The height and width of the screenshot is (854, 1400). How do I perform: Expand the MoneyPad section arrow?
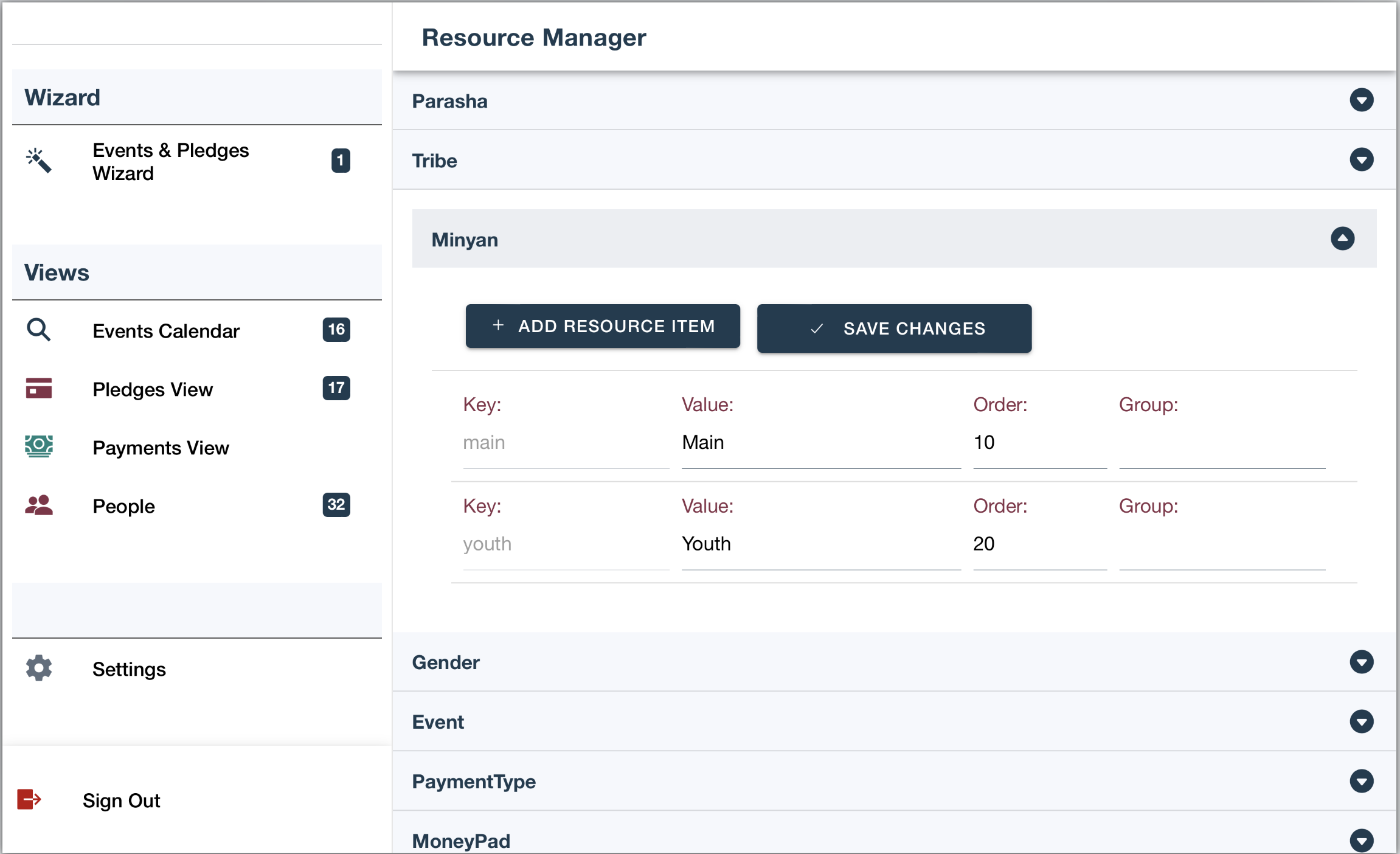click(1362, 841)
